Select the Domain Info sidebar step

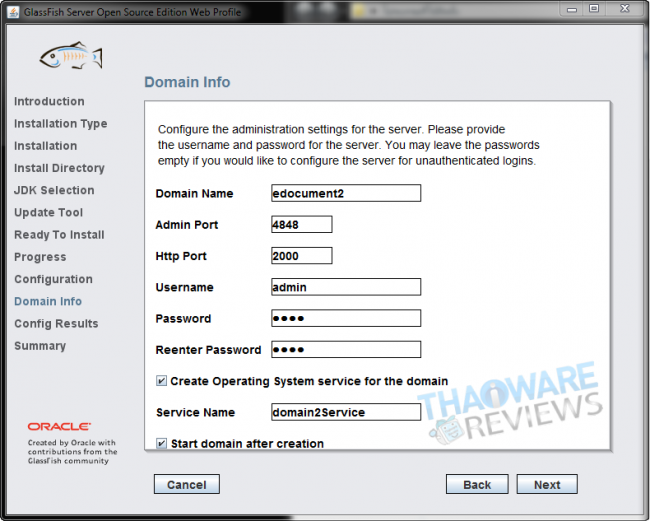tap(48, 301)
